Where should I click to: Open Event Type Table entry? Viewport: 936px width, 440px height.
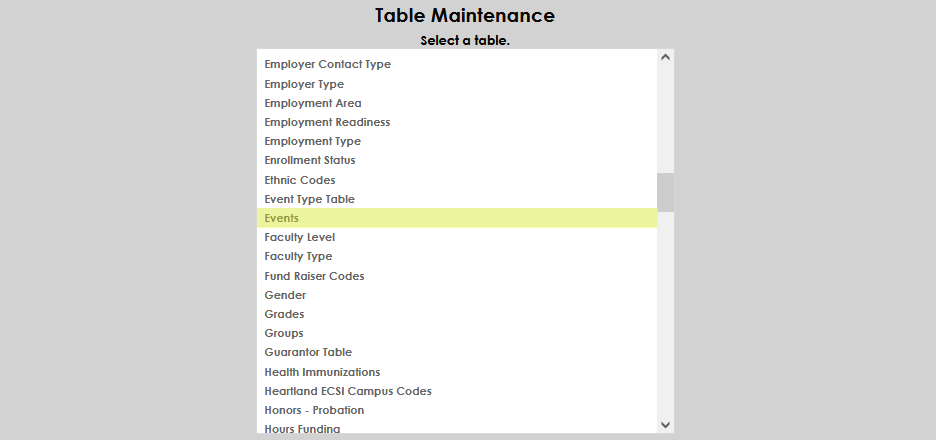(309, 199)
